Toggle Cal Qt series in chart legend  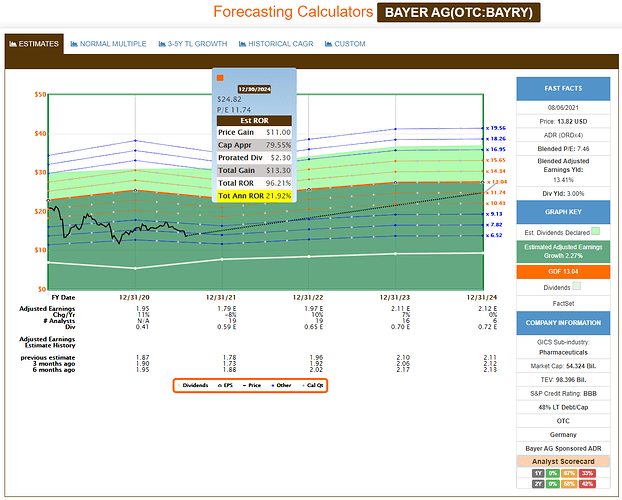click(x=313, y=385)
